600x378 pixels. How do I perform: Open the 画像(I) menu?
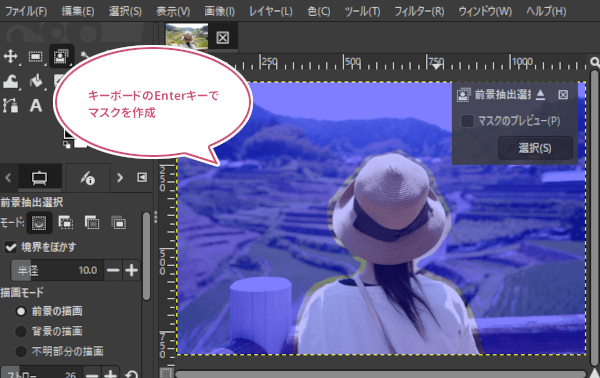click(x=219, y=11)
